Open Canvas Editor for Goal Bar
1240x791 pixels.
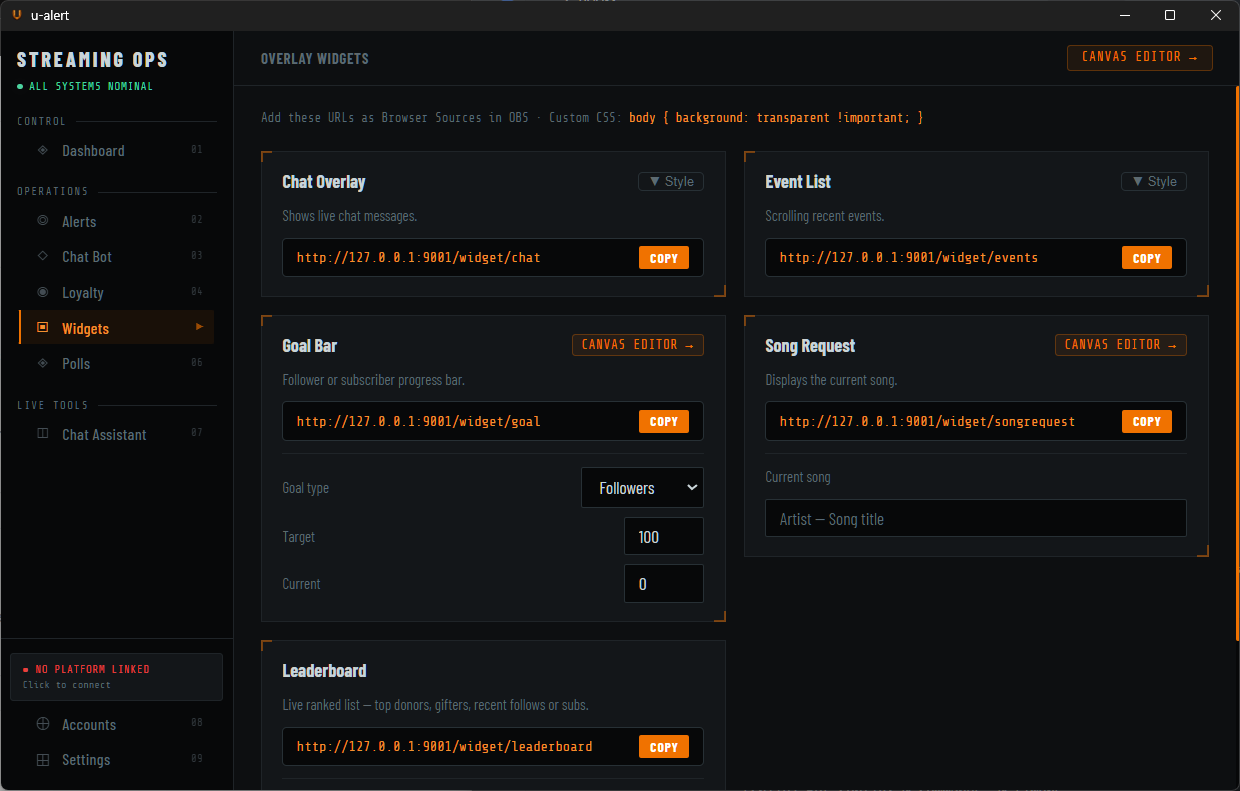click(638, 345)
